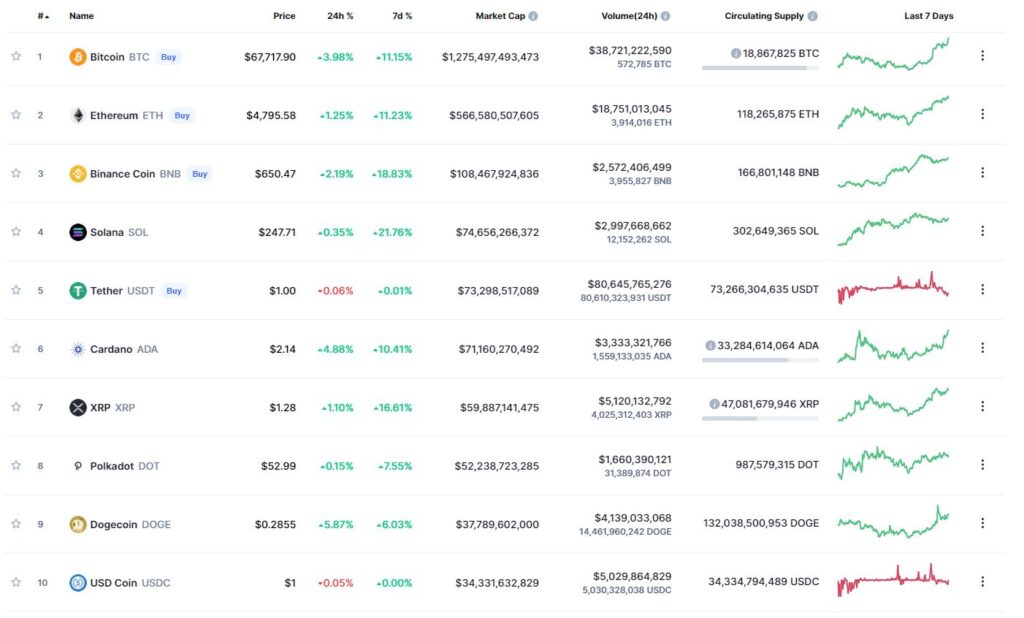The image size is (1024, 618).
Task: Click the Solana last 7 days sparkline chart
Action: (x=893, y=229)
